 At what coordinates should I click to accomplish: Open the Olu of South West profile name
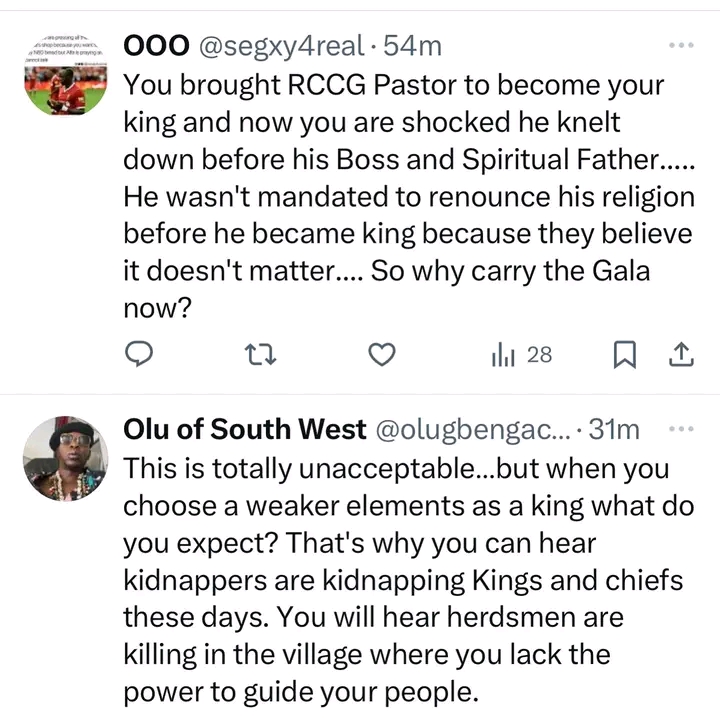244,430
